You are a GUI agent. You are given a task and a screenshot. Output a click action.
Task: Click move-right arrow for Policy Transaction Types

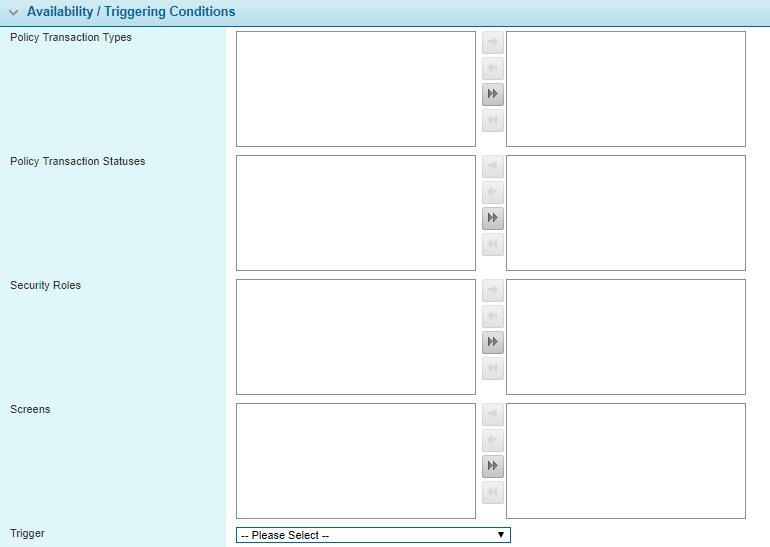(x=492, y=43)
